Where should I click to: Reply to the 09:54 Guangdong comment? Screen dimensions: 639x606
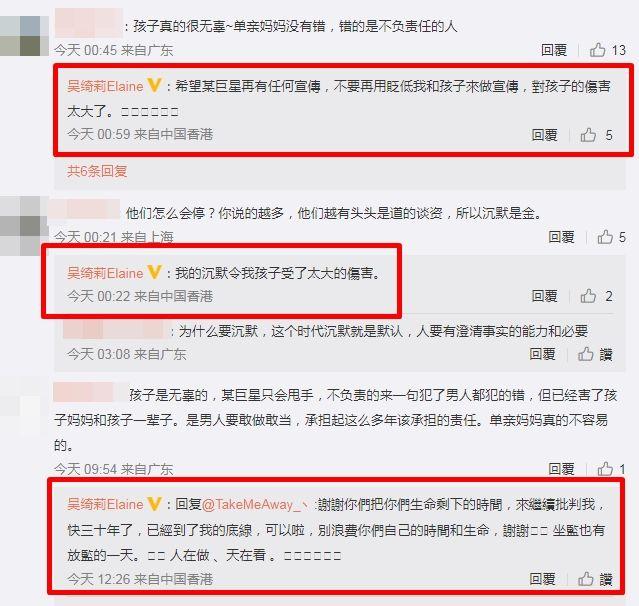(561, 469)
